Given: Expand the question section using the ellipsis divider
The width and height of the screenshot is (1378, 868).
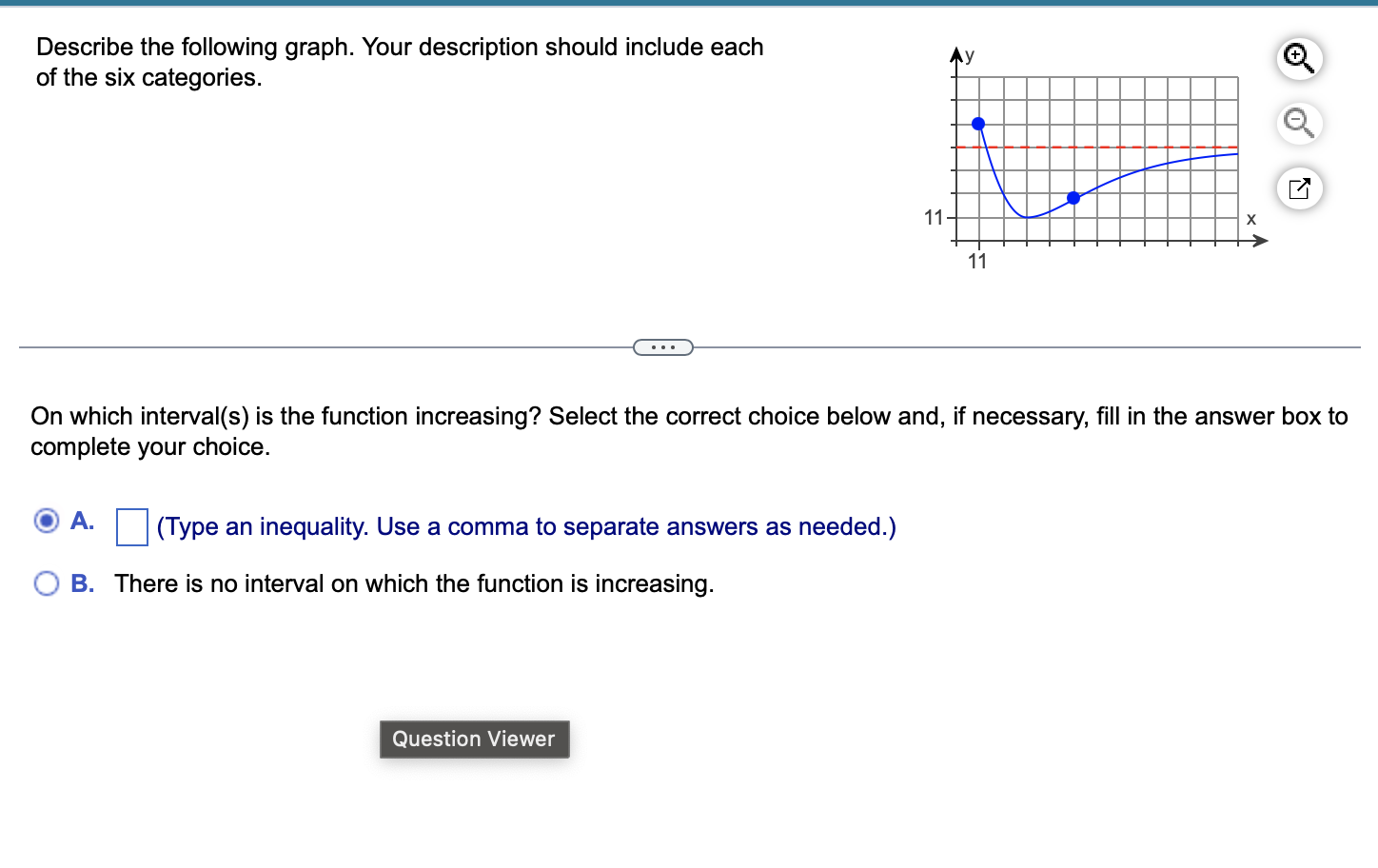Looking at the screenshot, I should 663,346.
